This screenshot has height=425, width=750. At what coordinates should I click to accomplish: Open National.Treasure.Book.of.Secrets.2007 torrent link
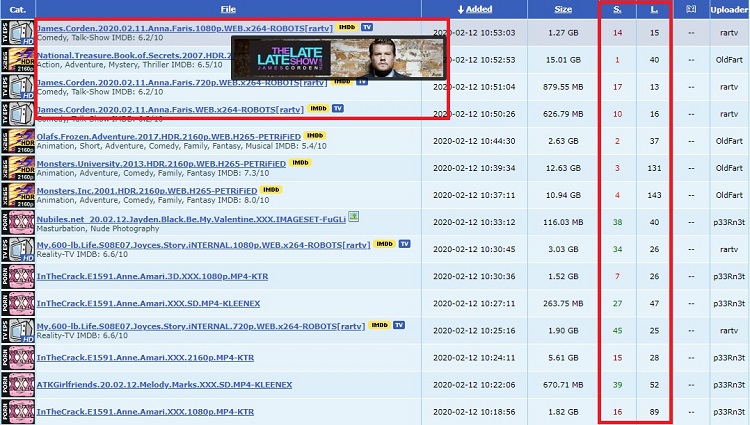[134, 55]
